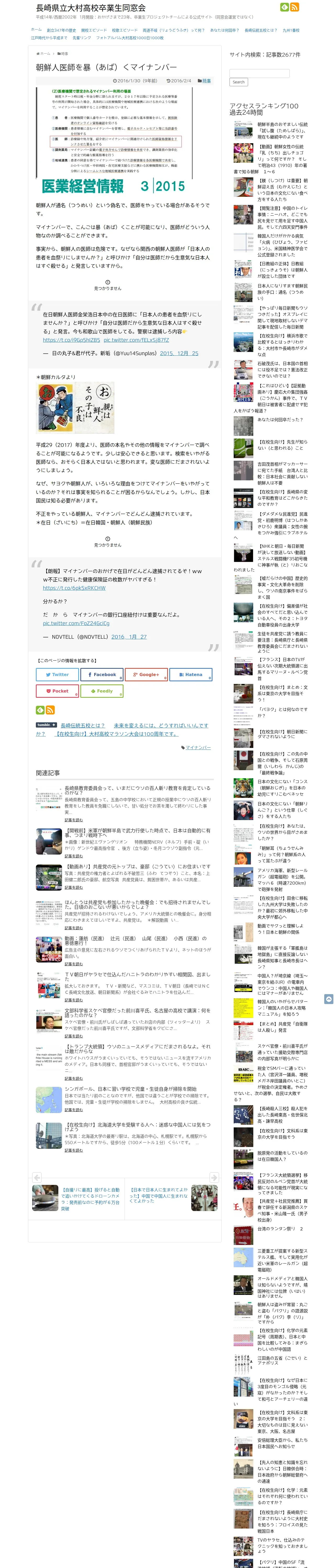The image size is (336, 1568).
Task: Open フォトアルバム大村高校1000日1000枚 menu item
Action: 130,38
